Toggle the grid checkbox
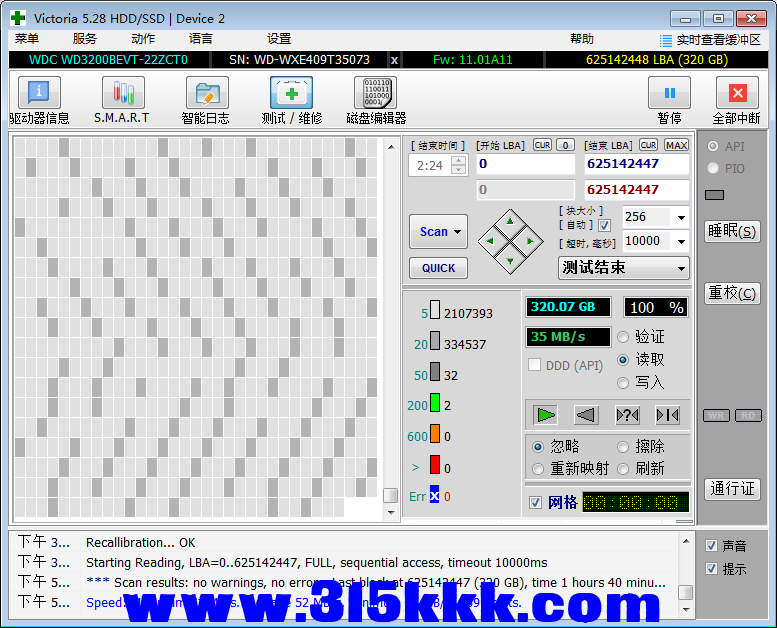This screenshot has height=628, width=777. point(536,502)
